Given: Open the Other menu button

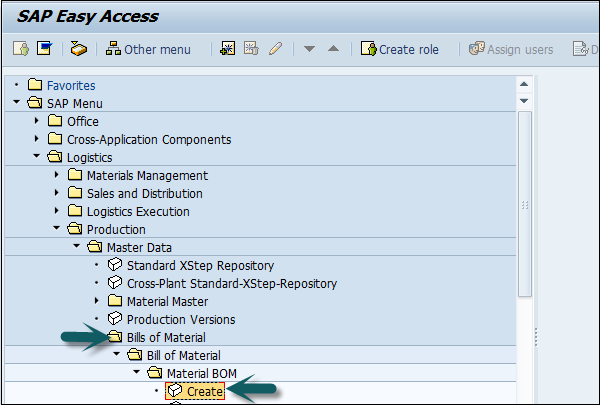Looking at the screenshot, I should coord(148,49).
